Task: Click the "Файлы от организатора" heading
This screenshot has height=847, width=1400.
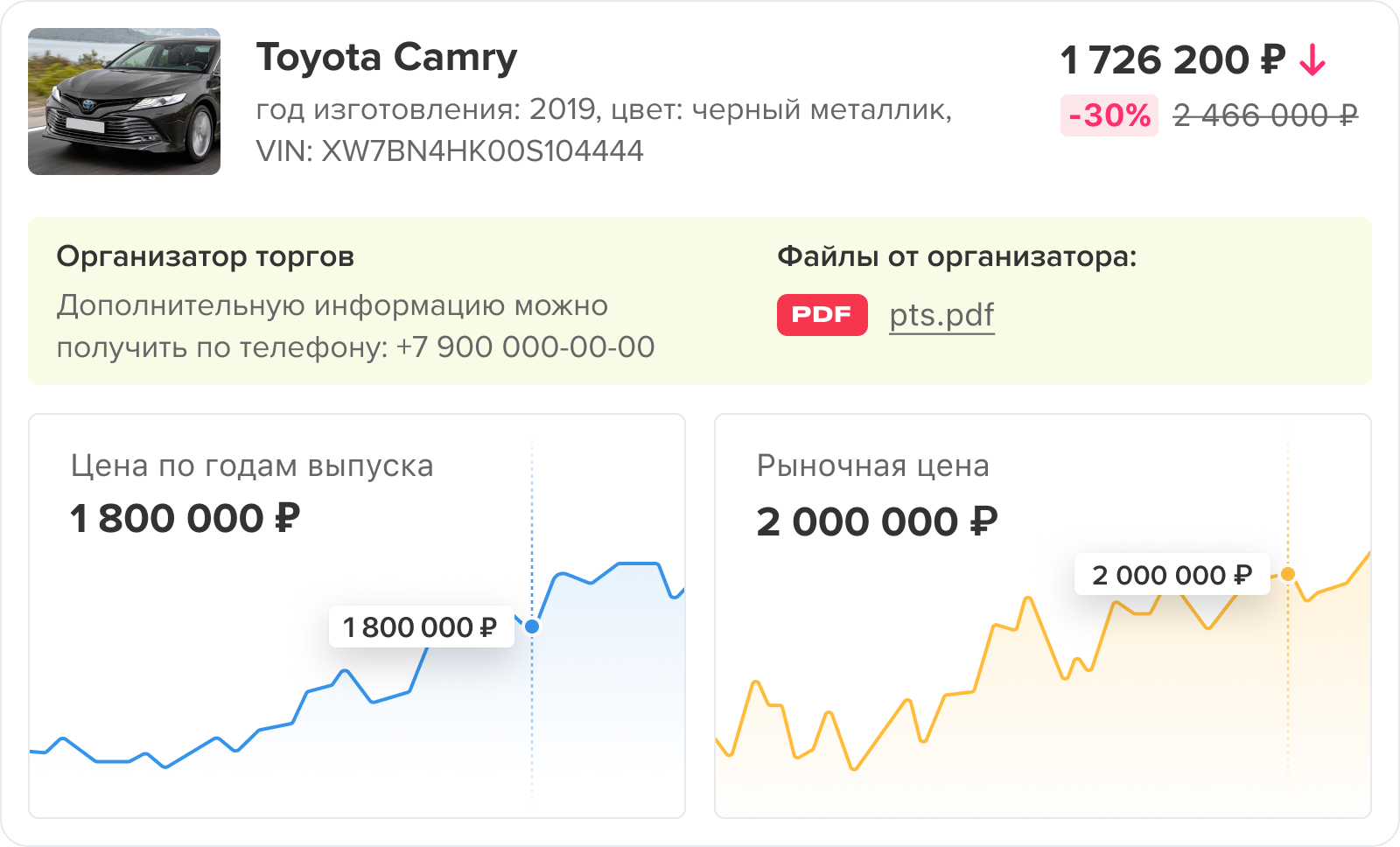Action: point(956,256)
